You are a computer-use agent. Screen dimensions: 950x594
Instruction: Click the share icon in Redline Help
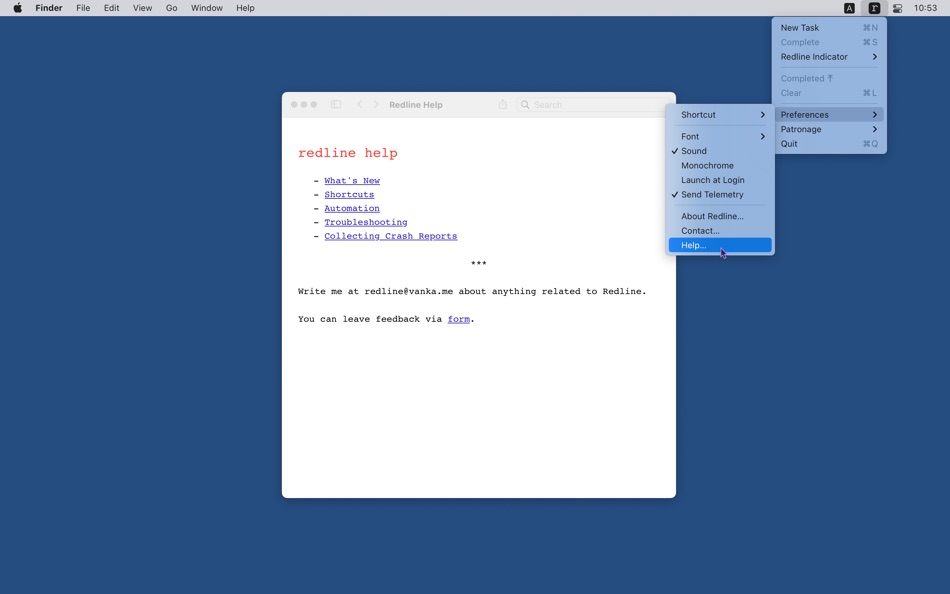[x=502, y=104]
